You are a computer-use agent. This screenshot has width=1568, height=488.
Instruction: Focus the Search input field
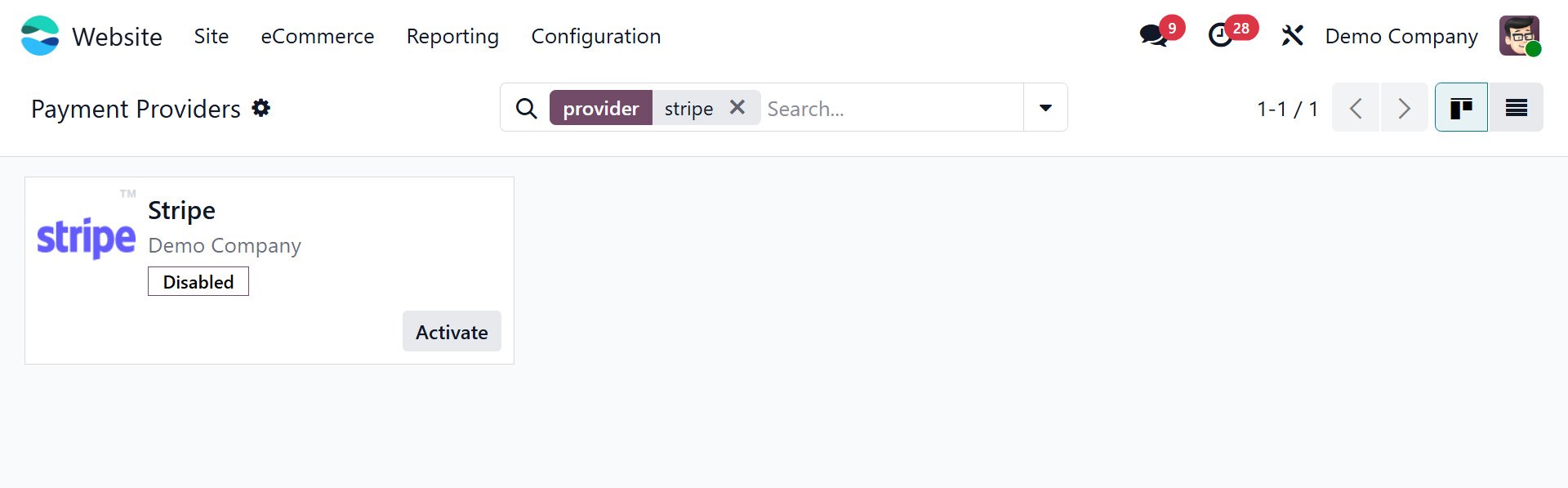pyautogui.click(x=892, y=108)
